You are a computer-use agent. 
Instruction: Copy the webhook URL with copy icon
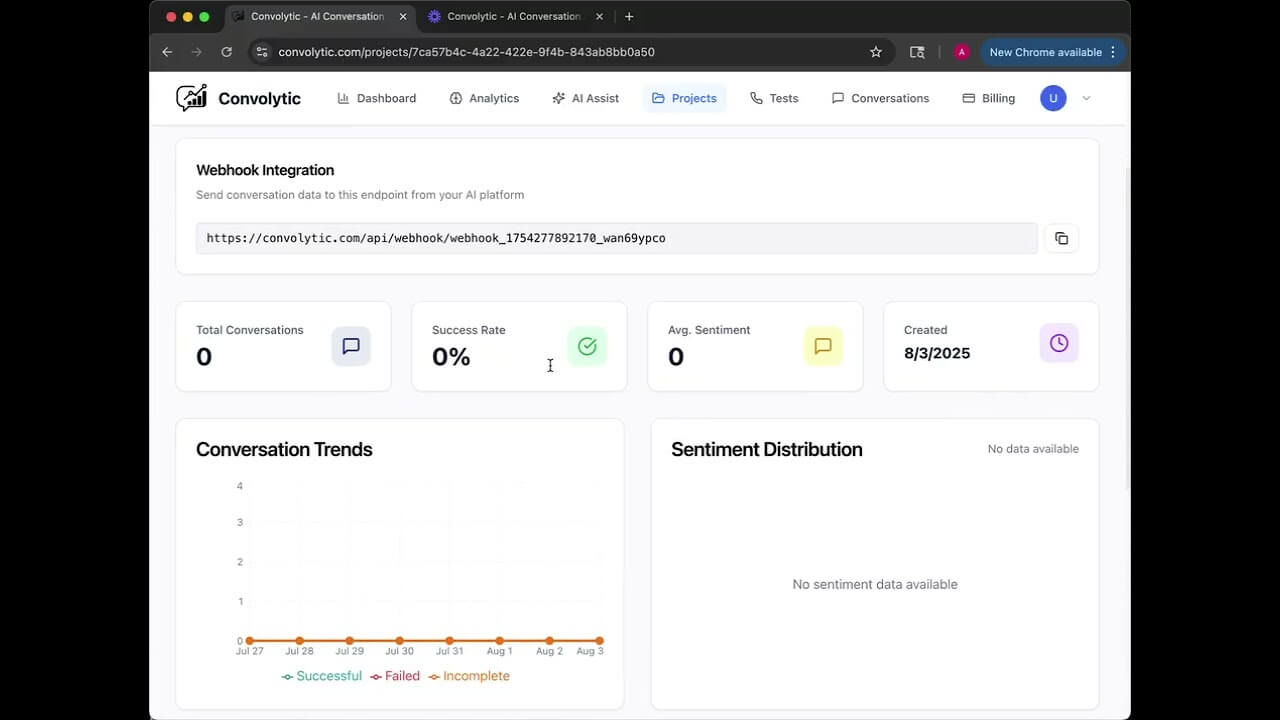click(1061, 238)
